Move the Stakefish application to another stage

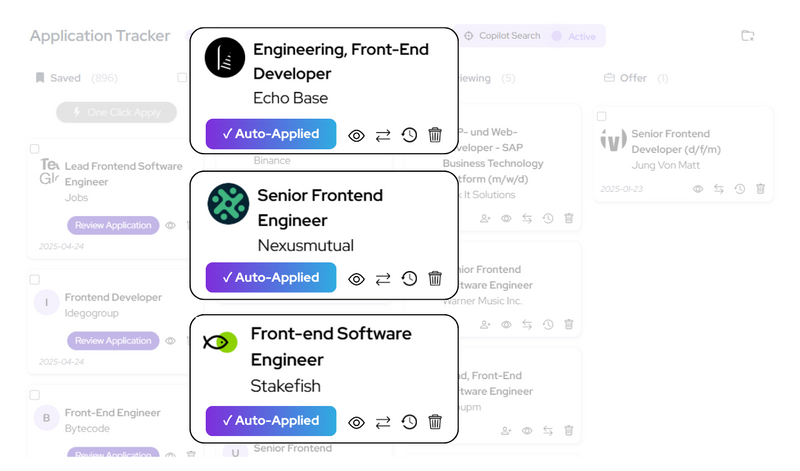point(383,422)
